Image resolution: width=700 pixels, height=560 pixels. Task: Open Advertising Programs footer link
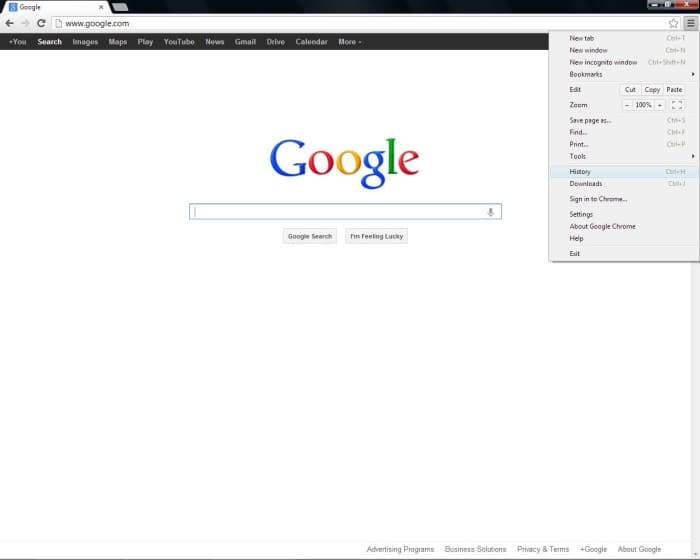pyautogui.click(x=400, y=549)
